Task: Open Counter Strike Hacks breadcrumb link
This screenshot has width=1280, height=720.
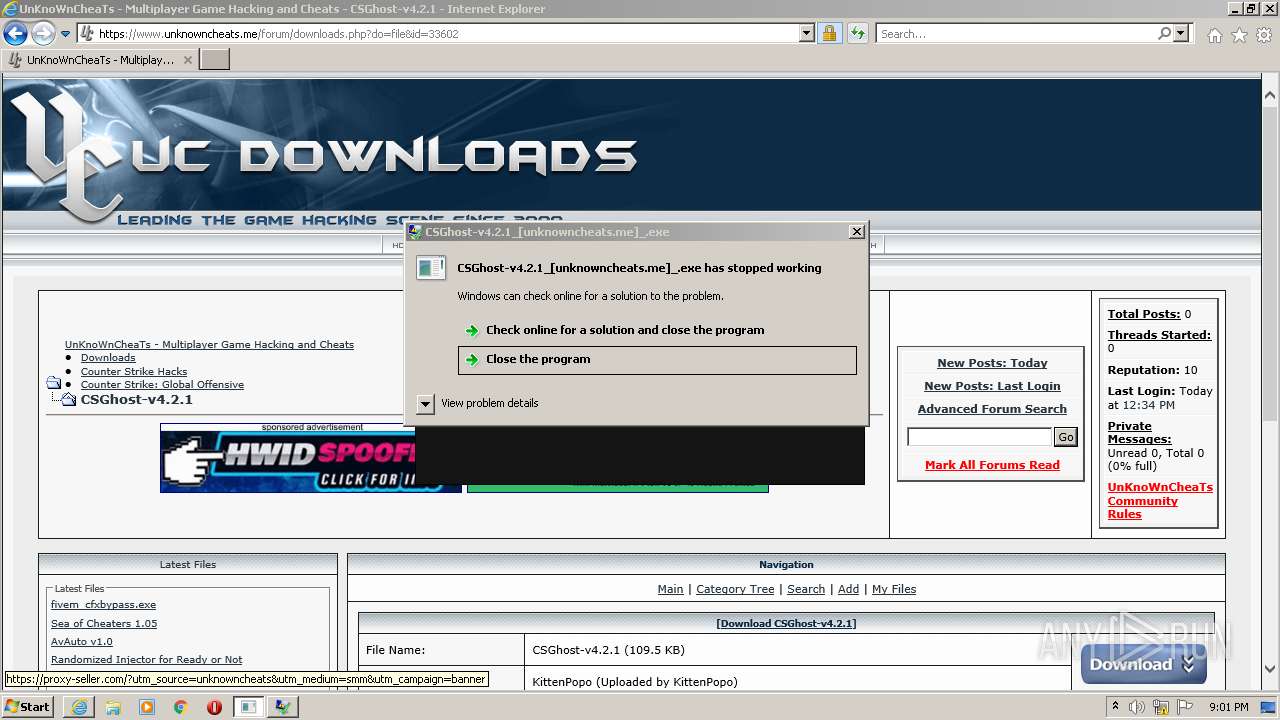Action: click(134, 372)
